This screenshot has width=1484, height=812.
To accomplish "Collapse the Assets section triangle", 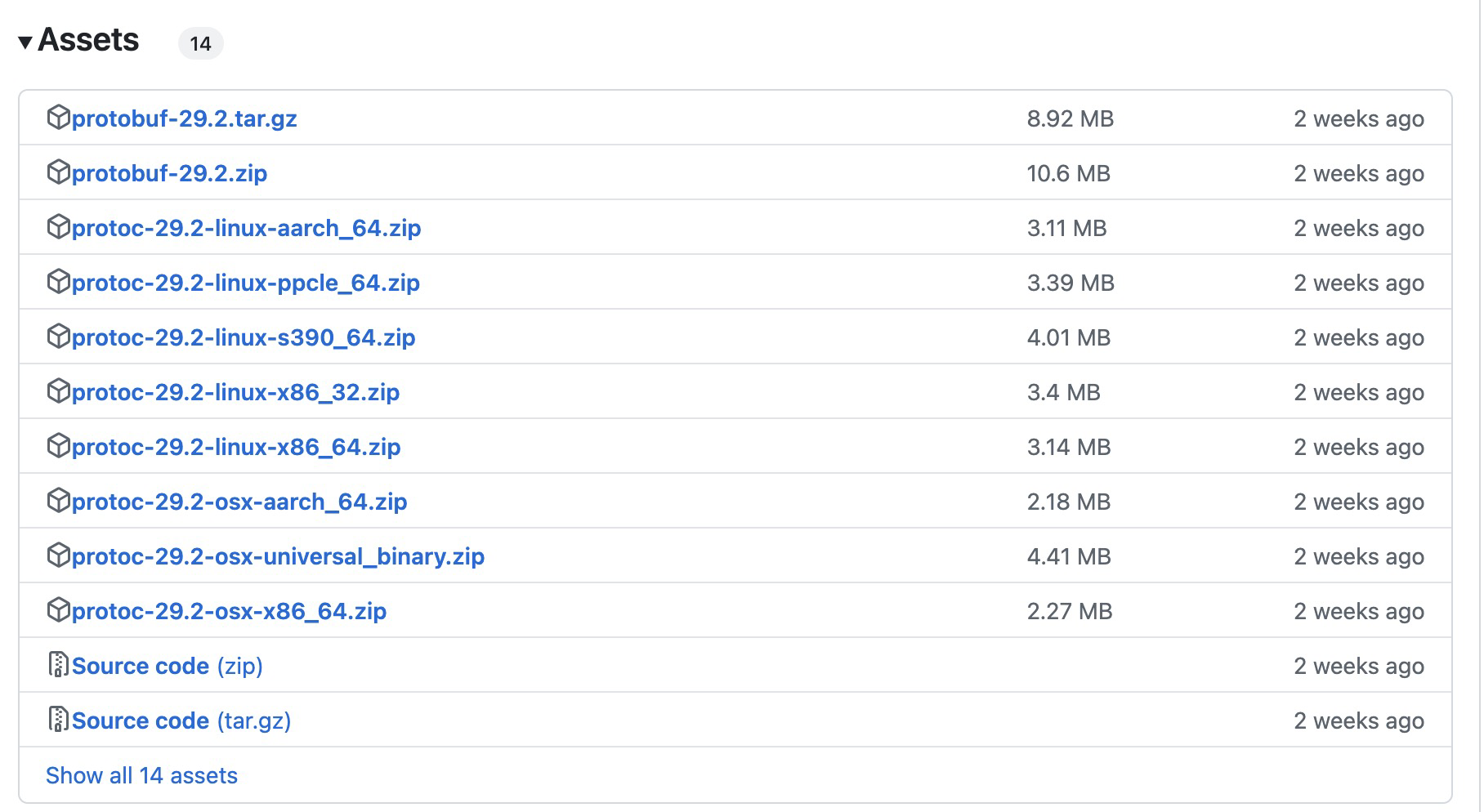I will [x=25, y=42].
